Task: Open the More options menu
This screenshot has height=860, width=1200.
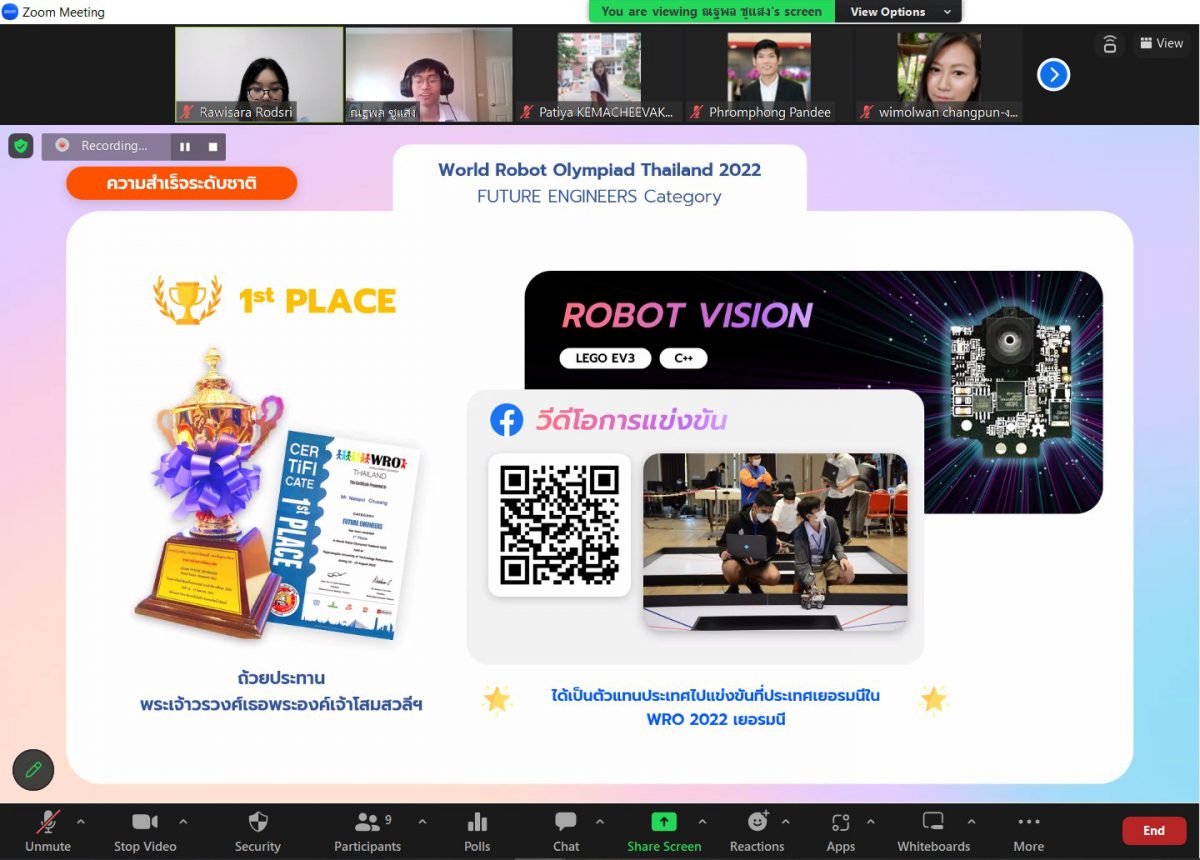Action: (x=1029, y=831)
